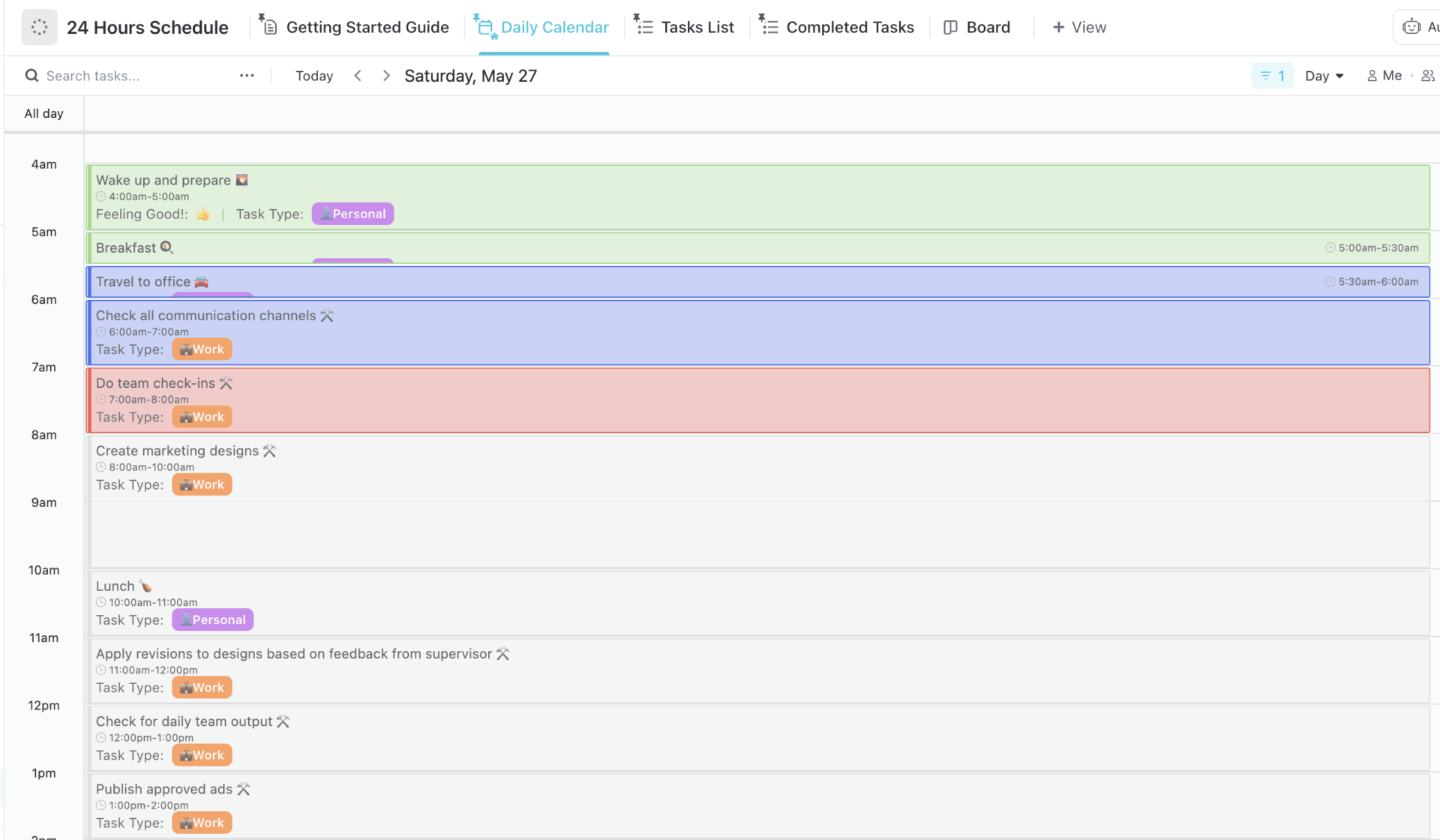Open the three-dots options menu
Screen dimensions: 1440x840
(247, 76)
